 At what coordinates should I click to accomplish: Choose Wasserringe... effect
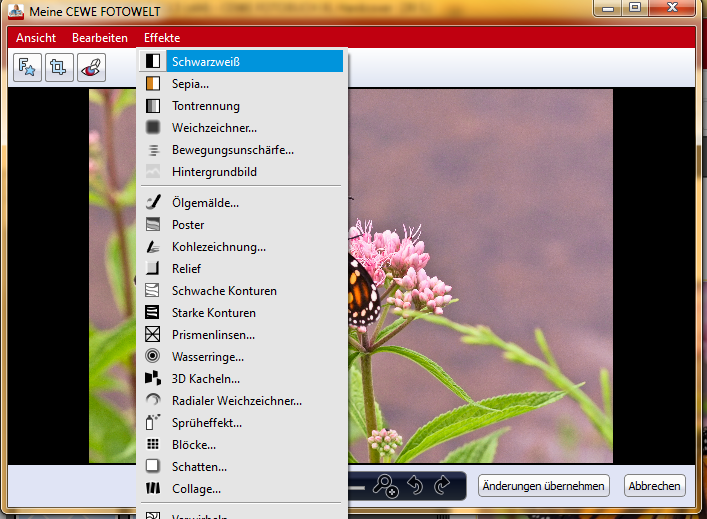(241, 357)
